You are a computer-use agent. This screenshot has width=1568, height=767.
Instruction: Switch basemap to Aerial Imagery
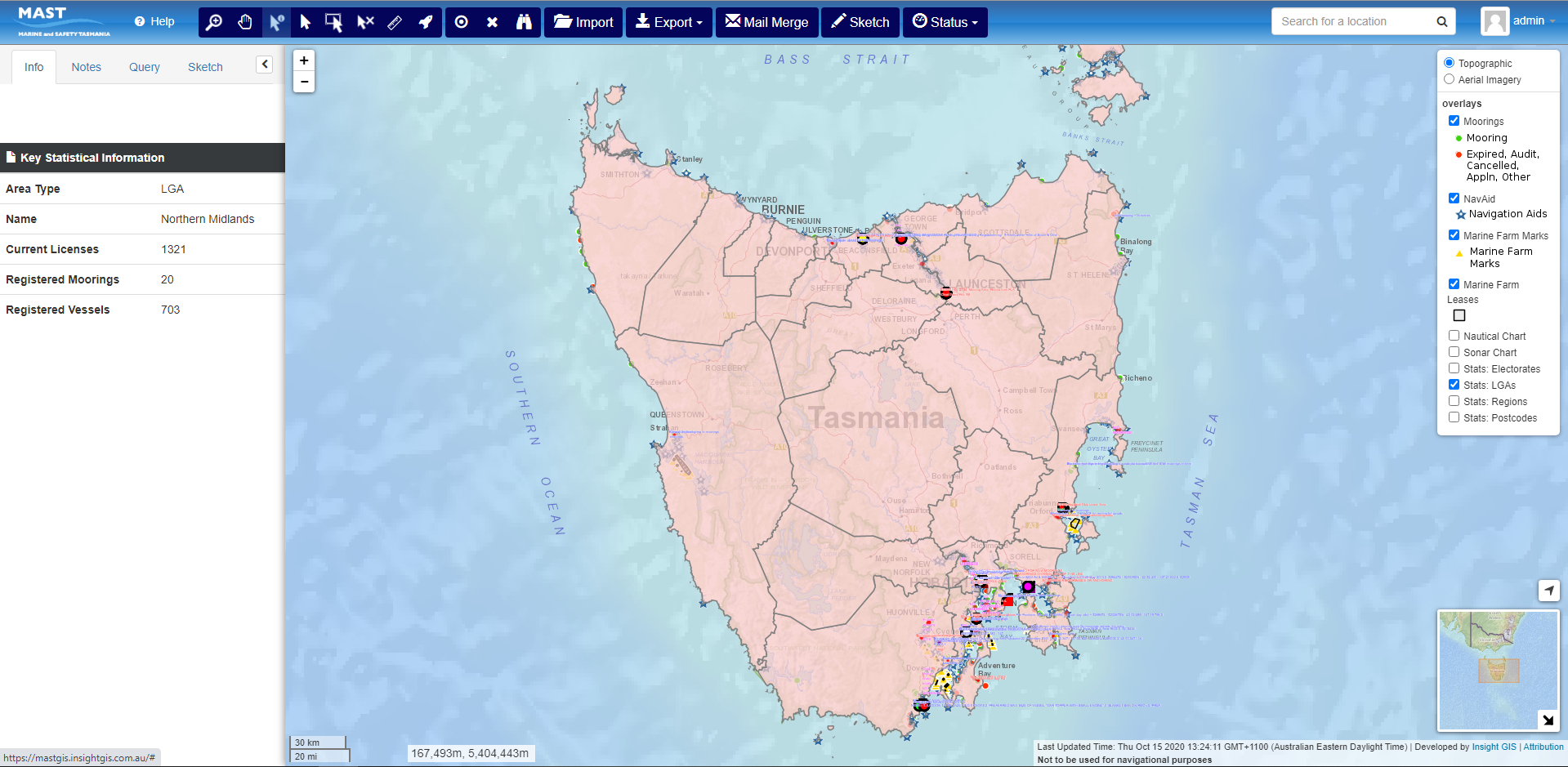click(1449, 79)
